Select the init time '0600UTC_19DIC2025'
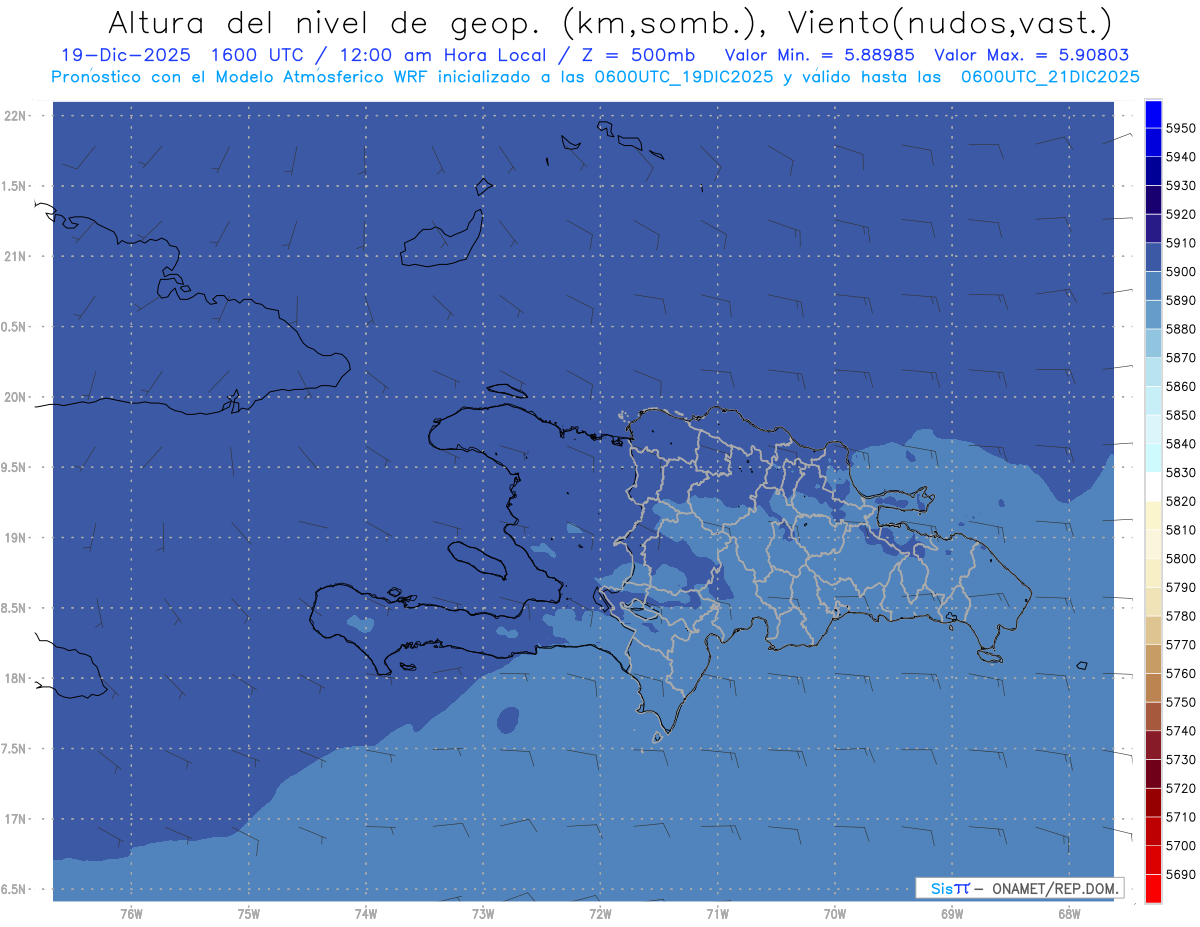The height and width of the screenshot is (927, 1200). (x=680, y=77)
